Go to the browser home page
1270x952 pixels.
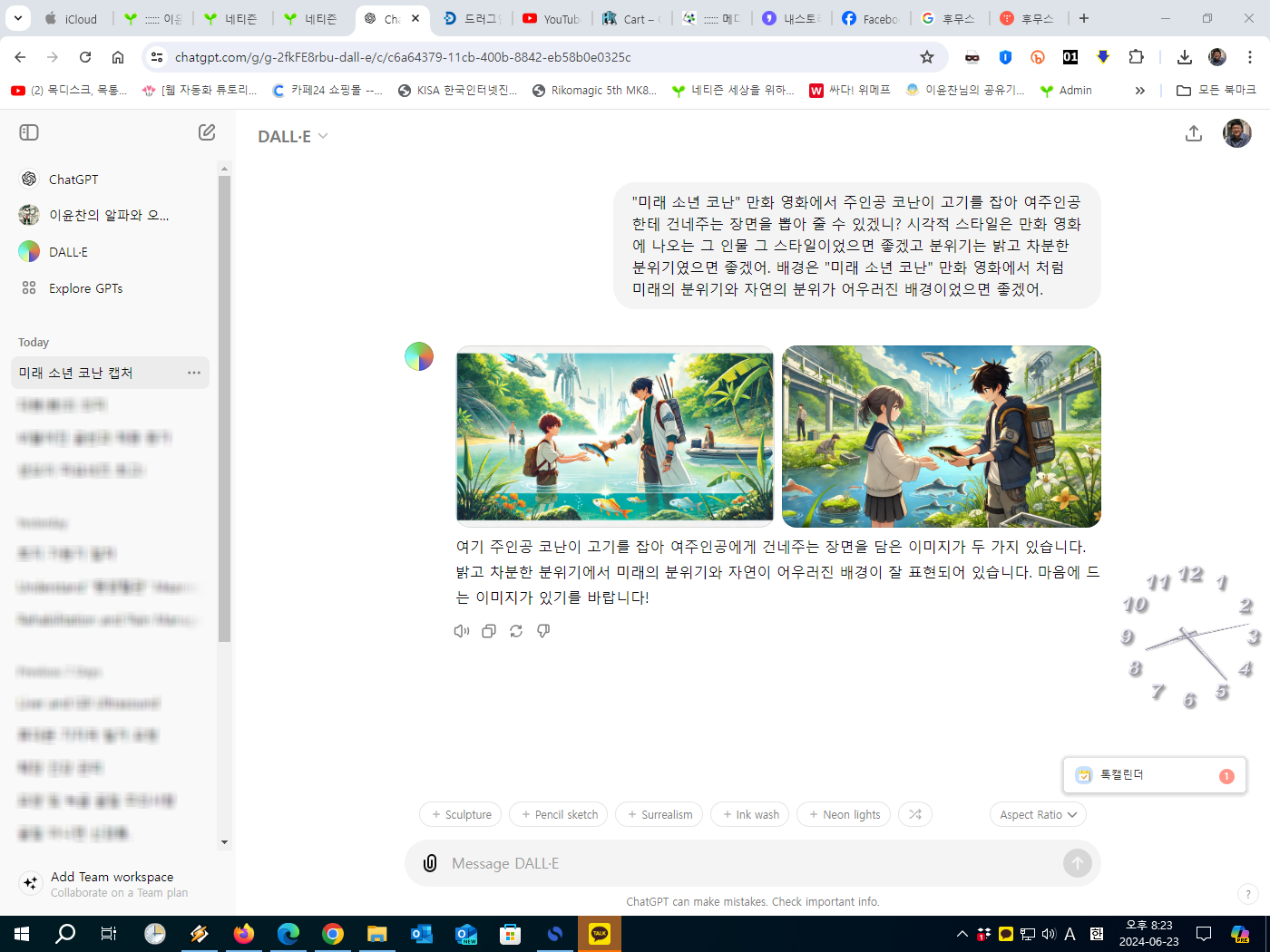(118, 57)
